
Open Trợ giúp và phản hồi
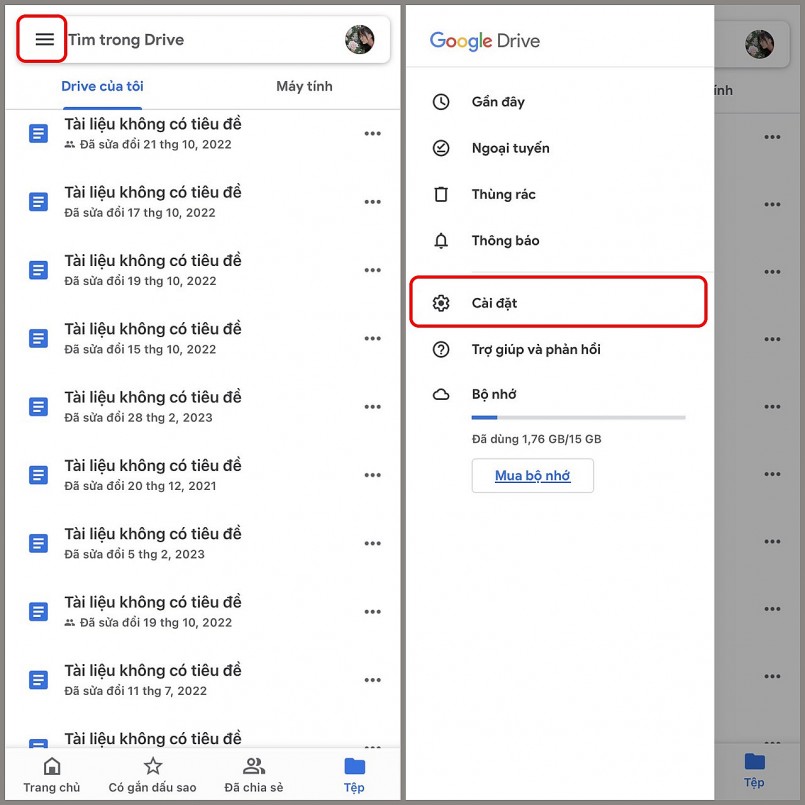coord(549,350)
